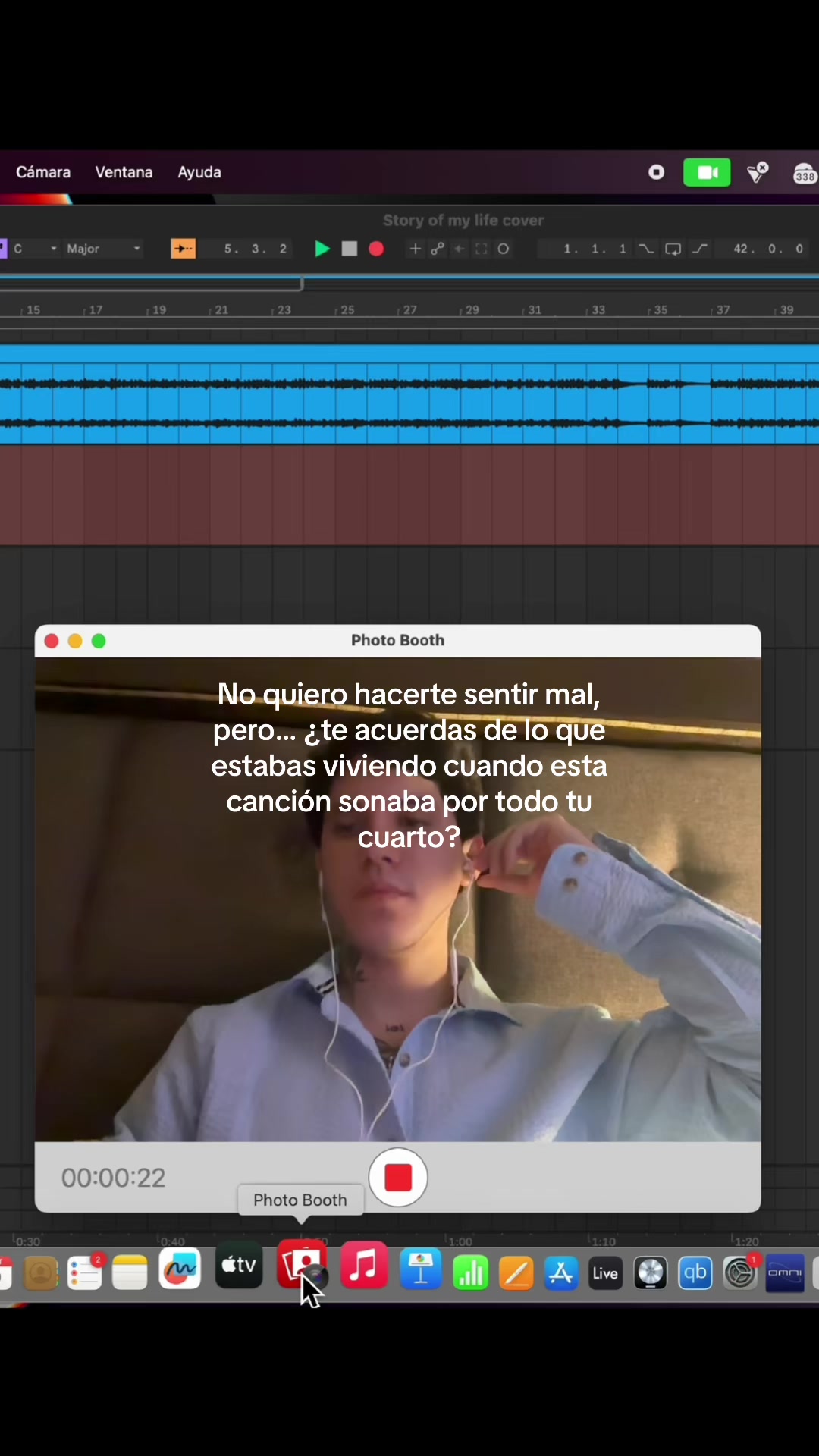
Task: Open the qb app from the Dock
Action: 695,1273
